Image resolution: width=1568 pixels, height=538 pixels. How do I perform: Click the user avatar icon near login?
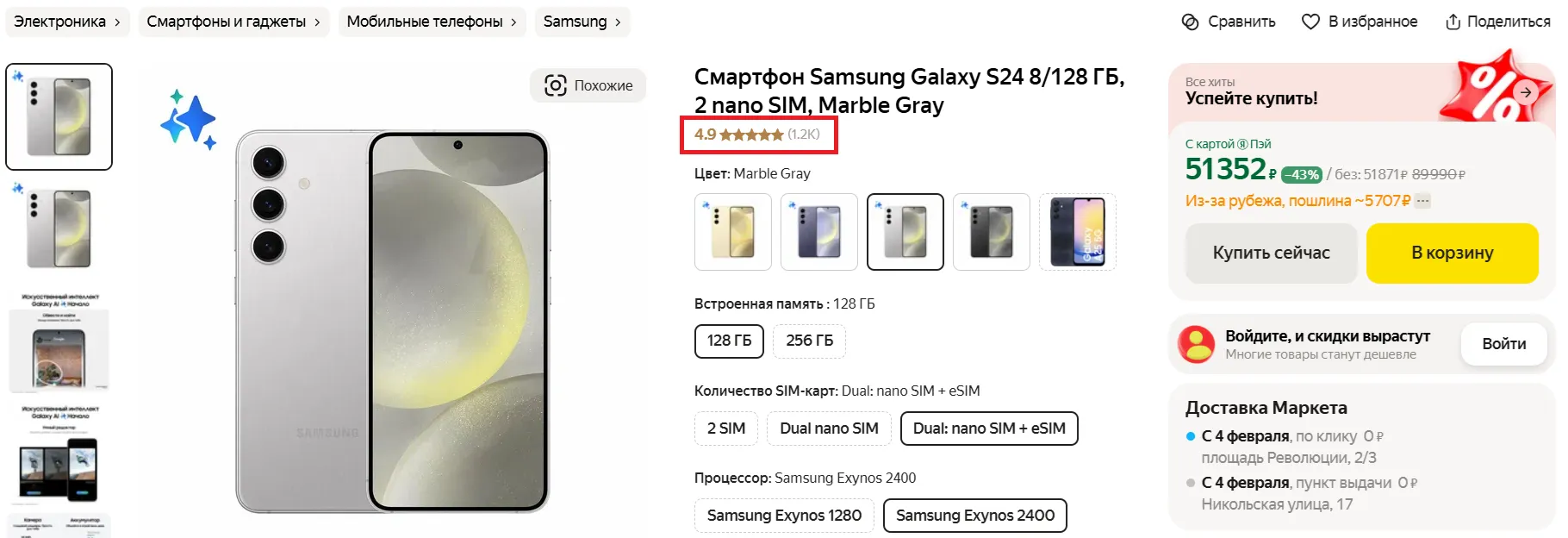(1197, 344)
